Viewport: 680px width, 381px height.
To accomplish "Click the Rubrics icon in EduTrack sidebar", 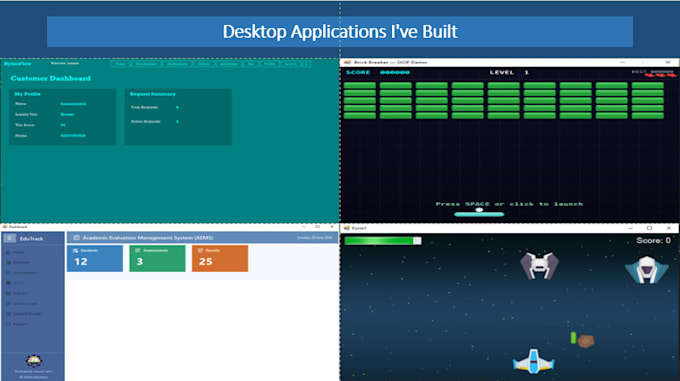I will pos(8,293).
